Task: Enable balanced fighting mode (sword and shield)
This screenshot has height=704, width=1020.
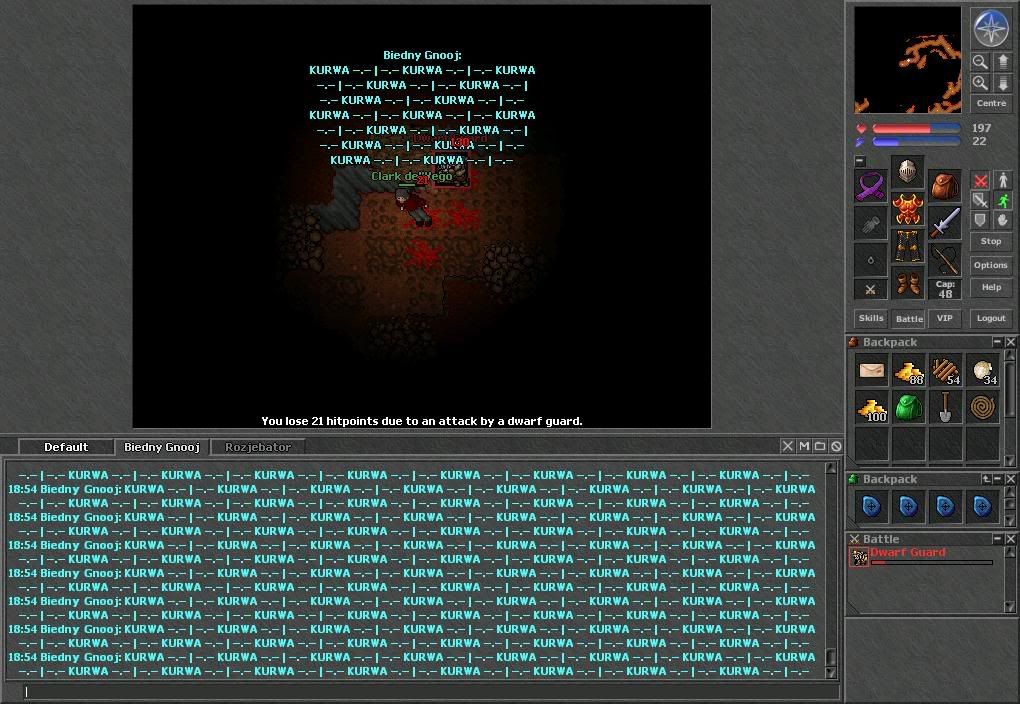Action: [980, 200]
